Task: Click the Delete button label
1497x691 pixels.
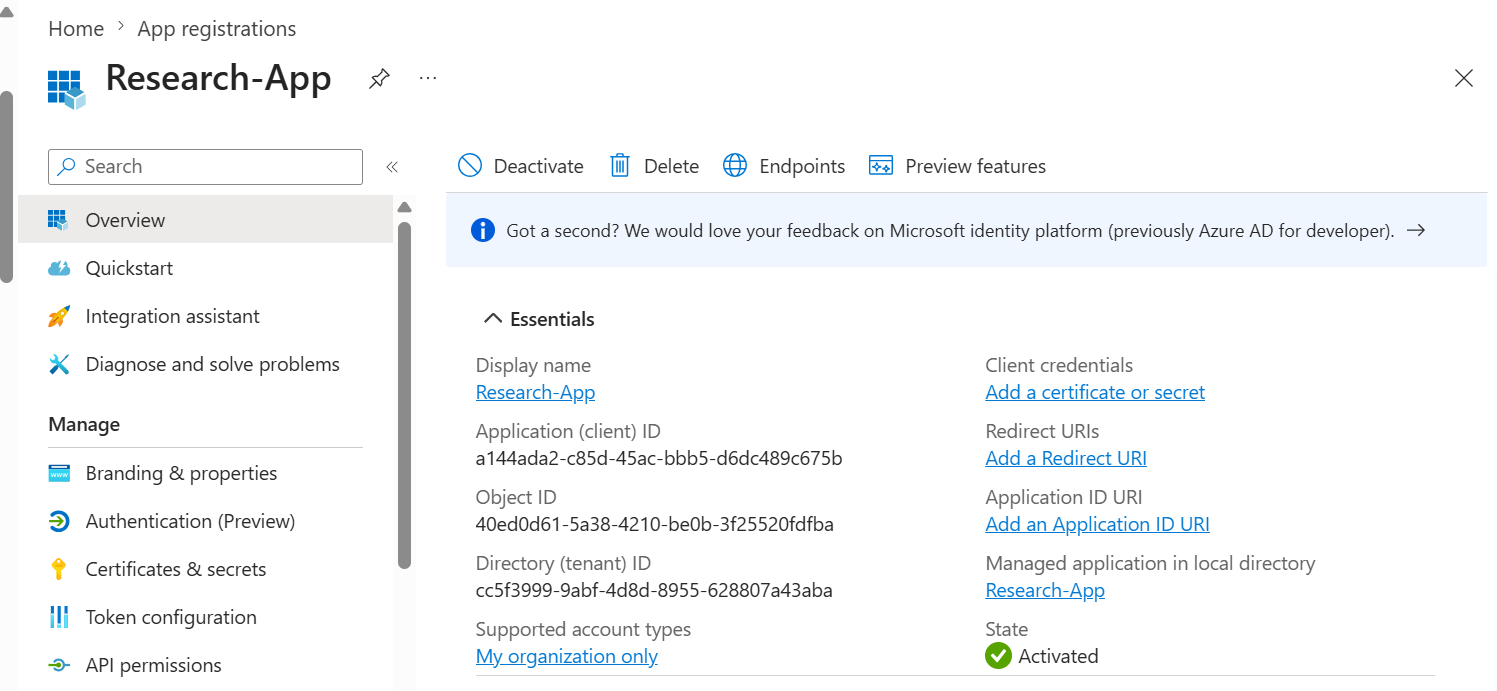Action: click(x=671, y=166)
